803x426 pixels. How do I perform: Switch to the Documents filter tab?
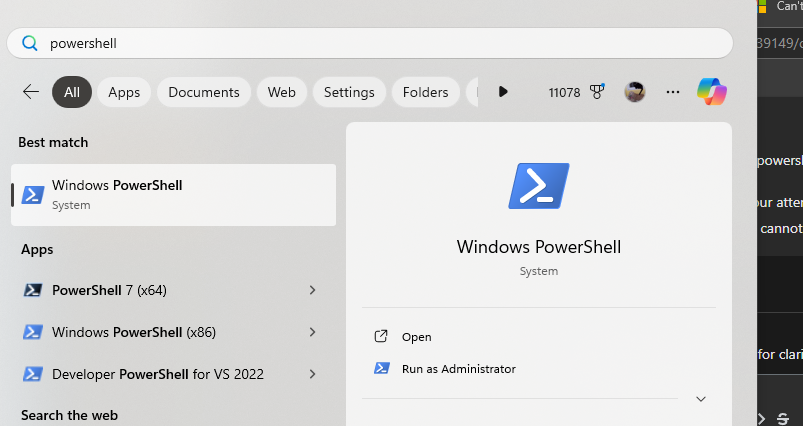tap(204, 92)
